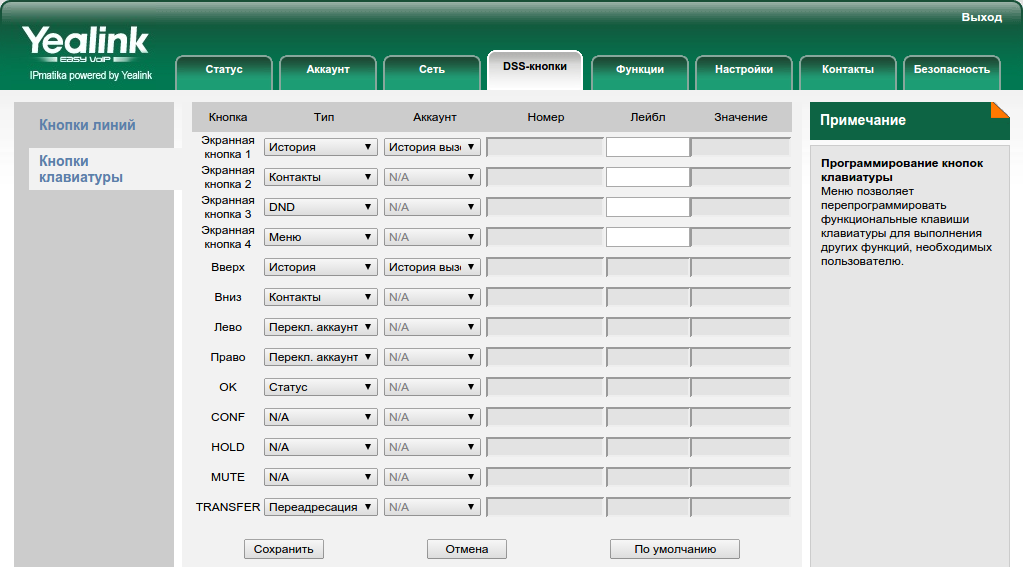
Task: Open the Настройки tab
Action: 744,70
